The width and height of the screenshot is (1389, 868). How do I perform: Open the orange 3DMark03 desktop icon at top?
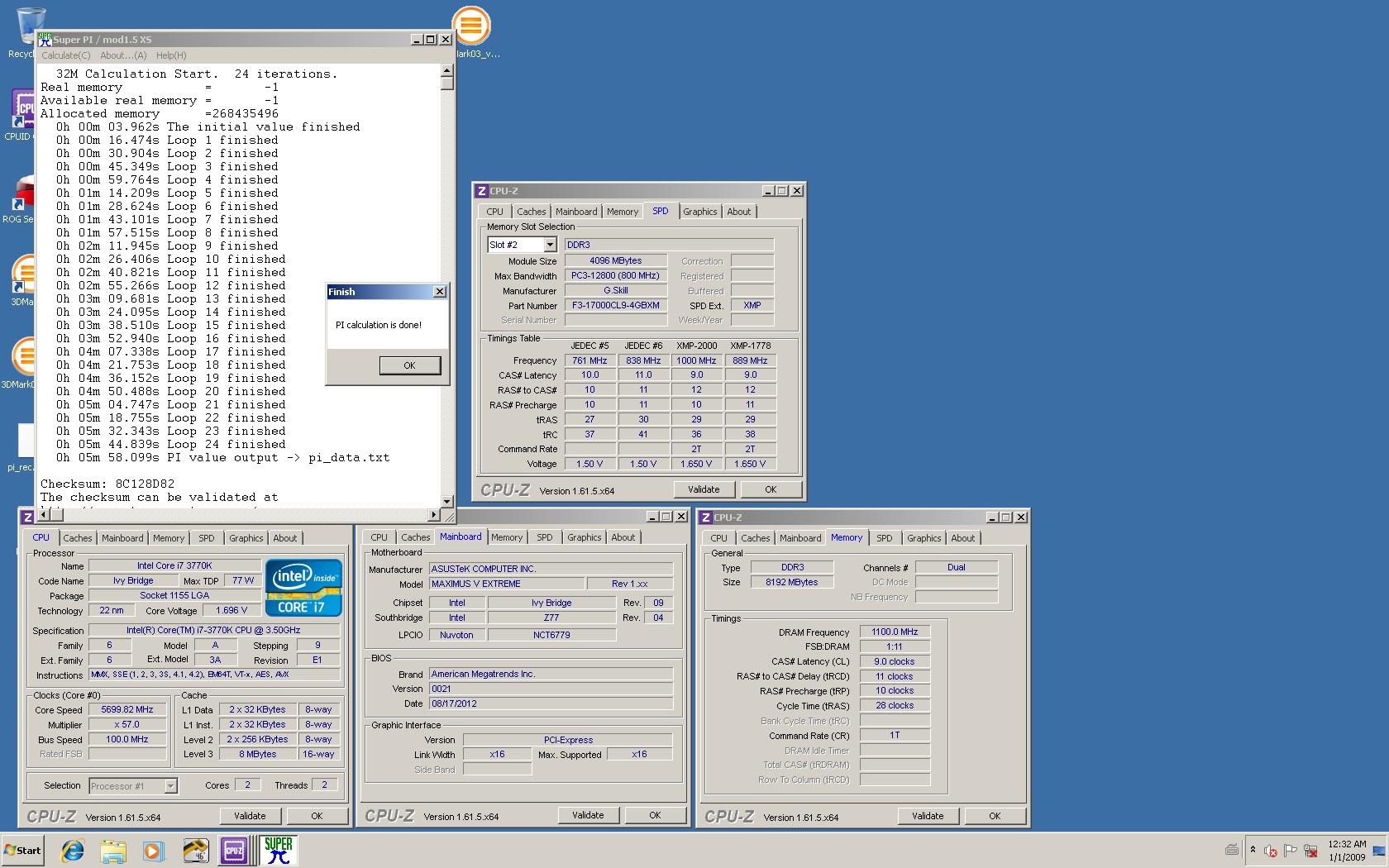(x=471, y=31)
